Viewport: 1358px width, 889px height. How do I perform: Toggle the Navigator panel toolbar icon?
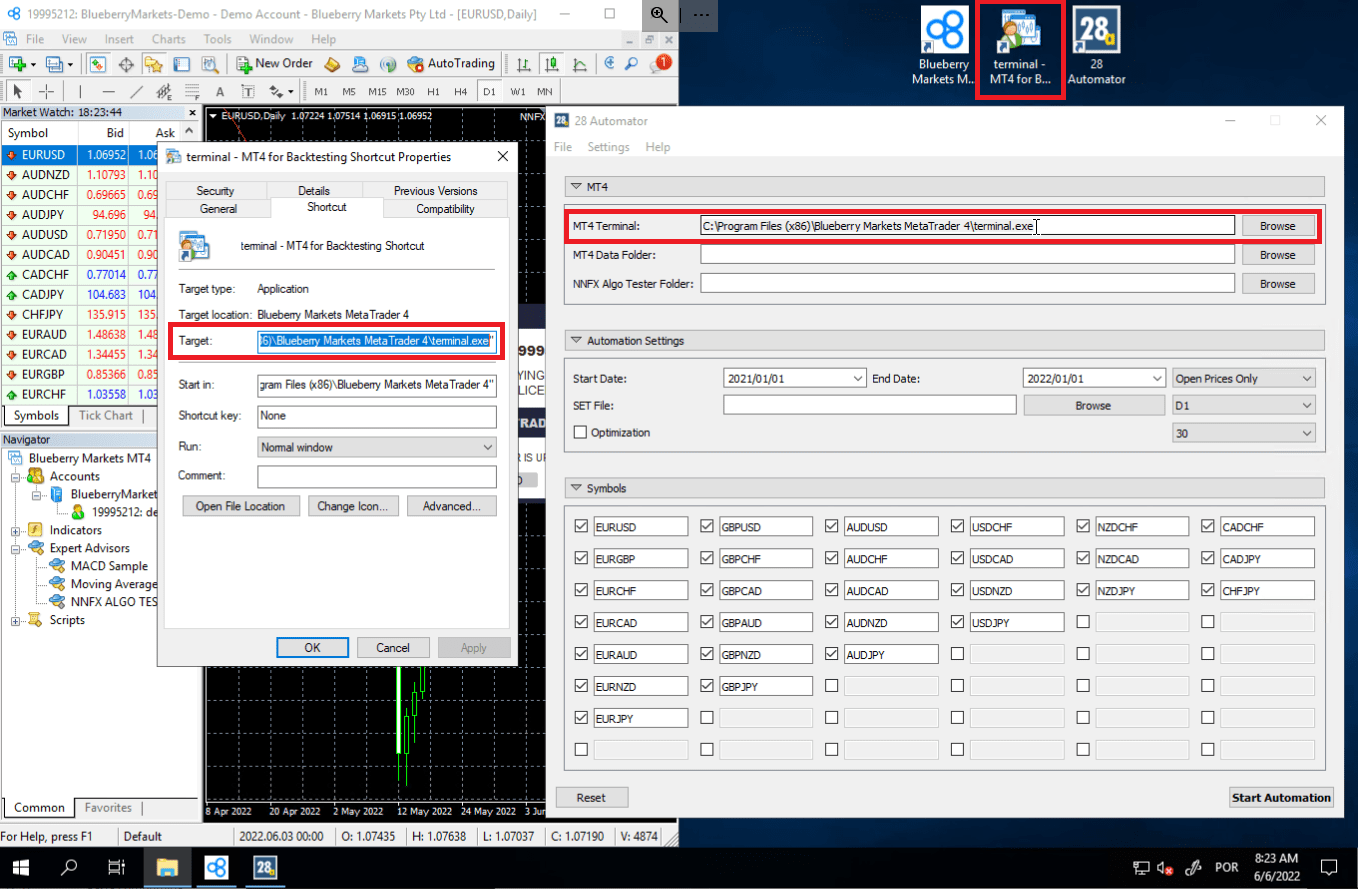(153, 64)
